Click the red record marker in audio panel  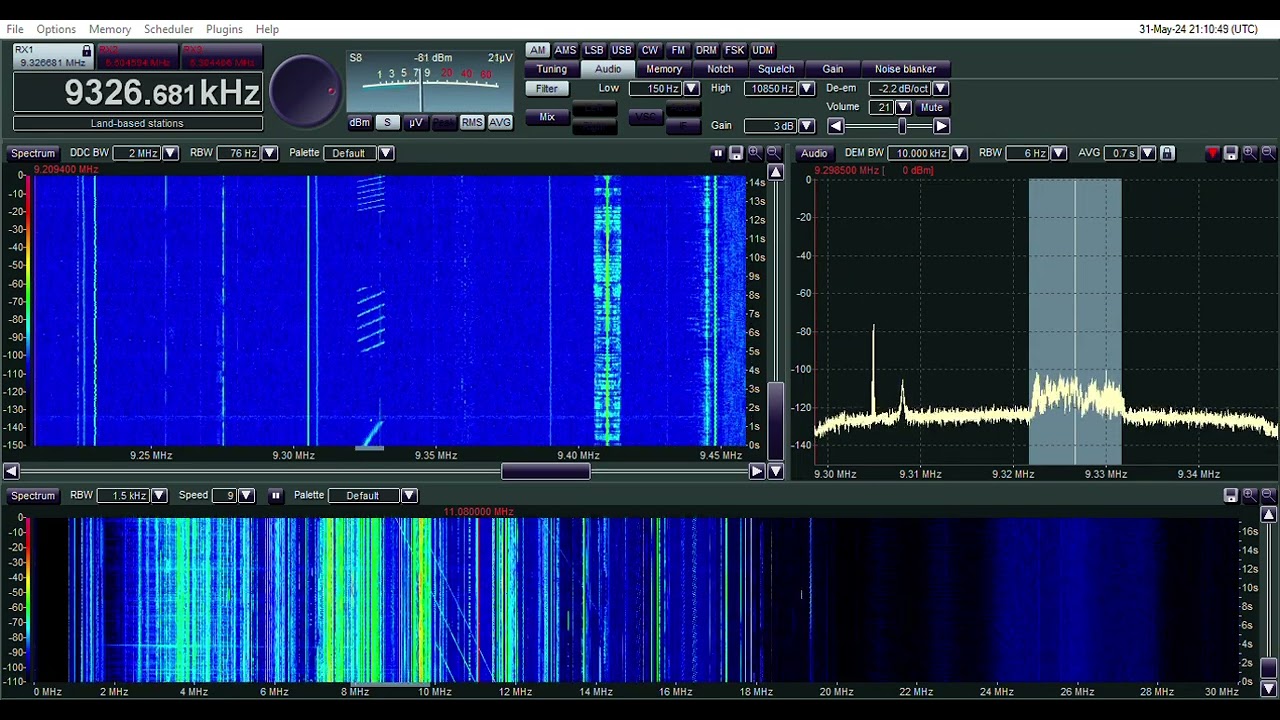[1213, 153]
